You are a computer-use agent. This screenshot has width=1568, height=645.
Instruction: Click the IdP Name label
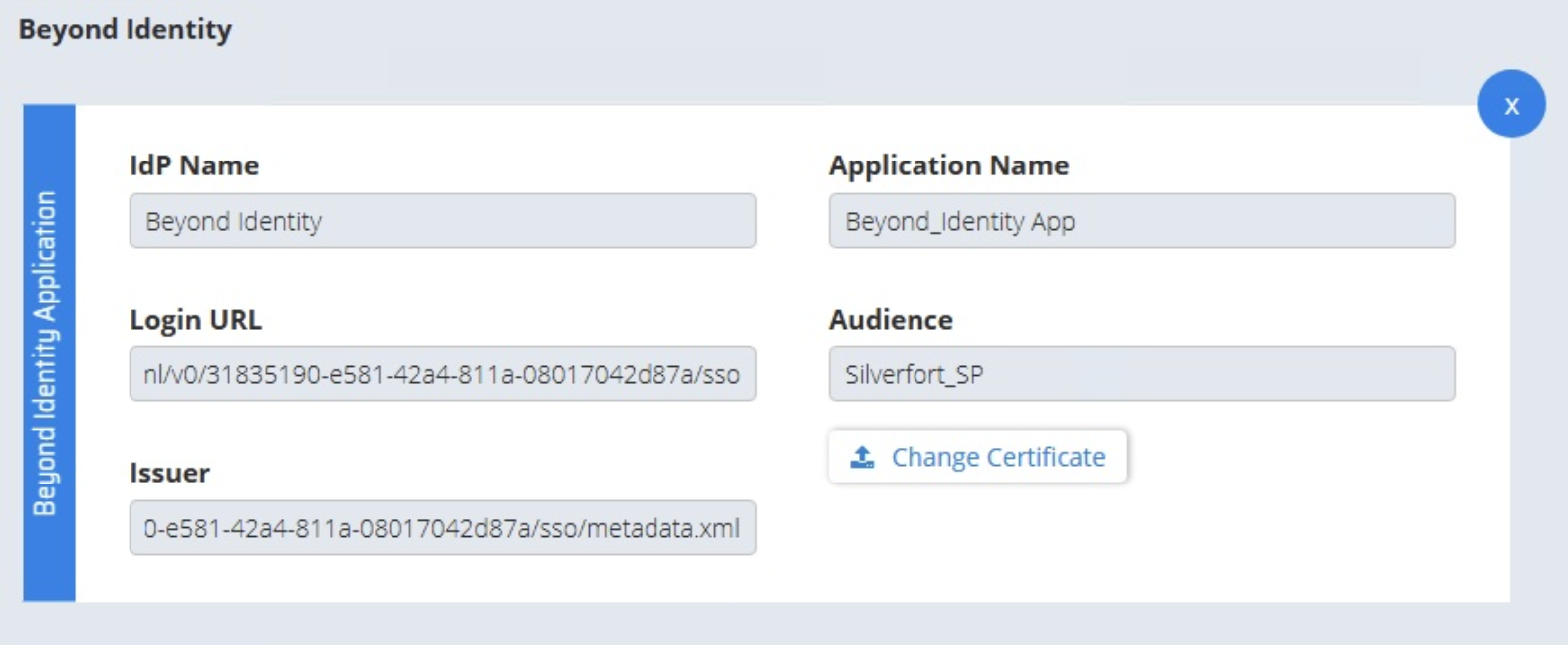[194, 165]
